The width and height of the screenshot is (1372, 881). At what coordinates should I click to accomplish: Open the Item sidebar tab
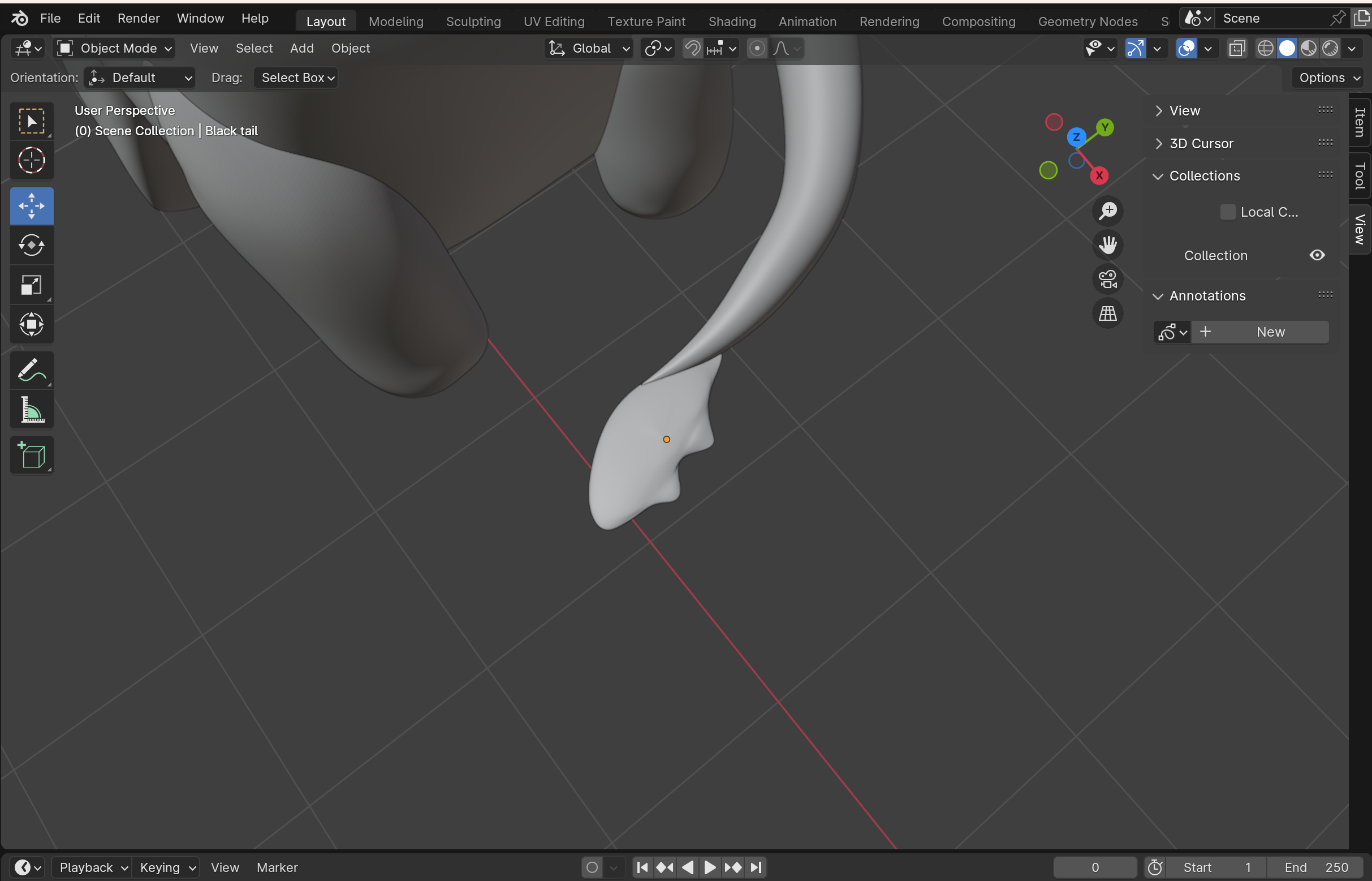coord(1360,122)
